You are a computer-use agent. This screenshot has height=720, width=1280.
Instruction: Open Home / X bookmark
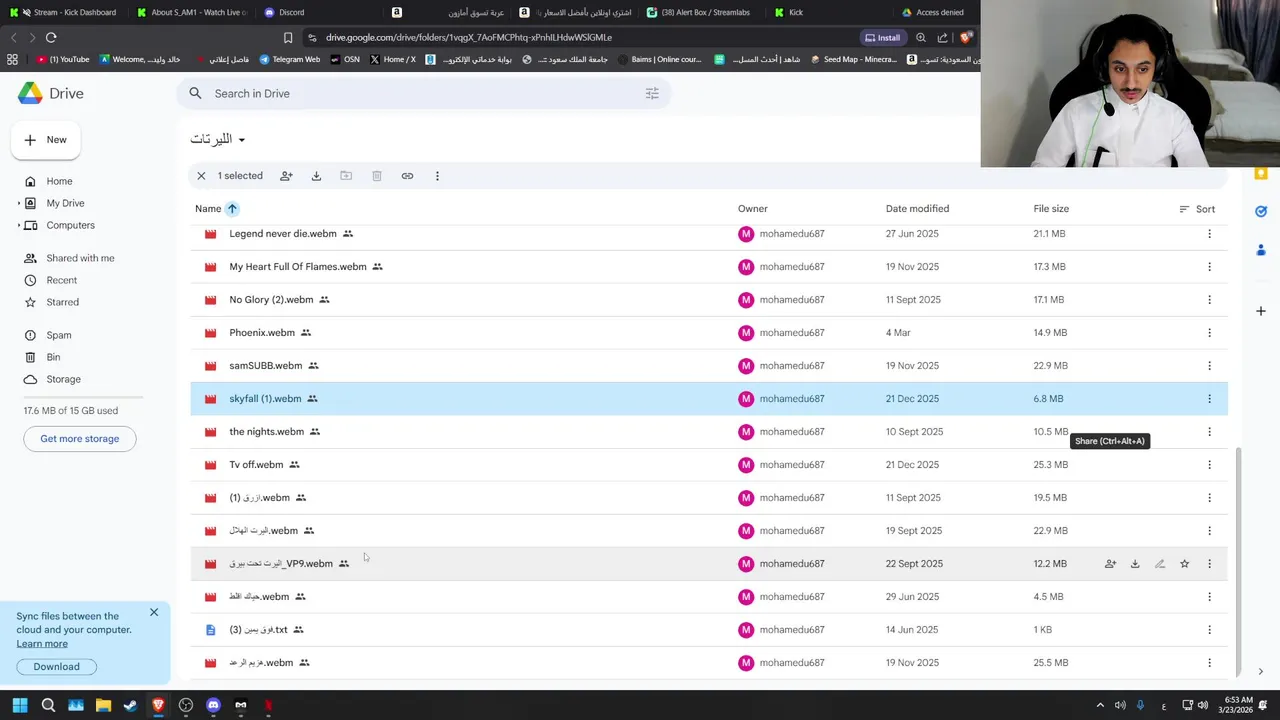click(393, 60)
